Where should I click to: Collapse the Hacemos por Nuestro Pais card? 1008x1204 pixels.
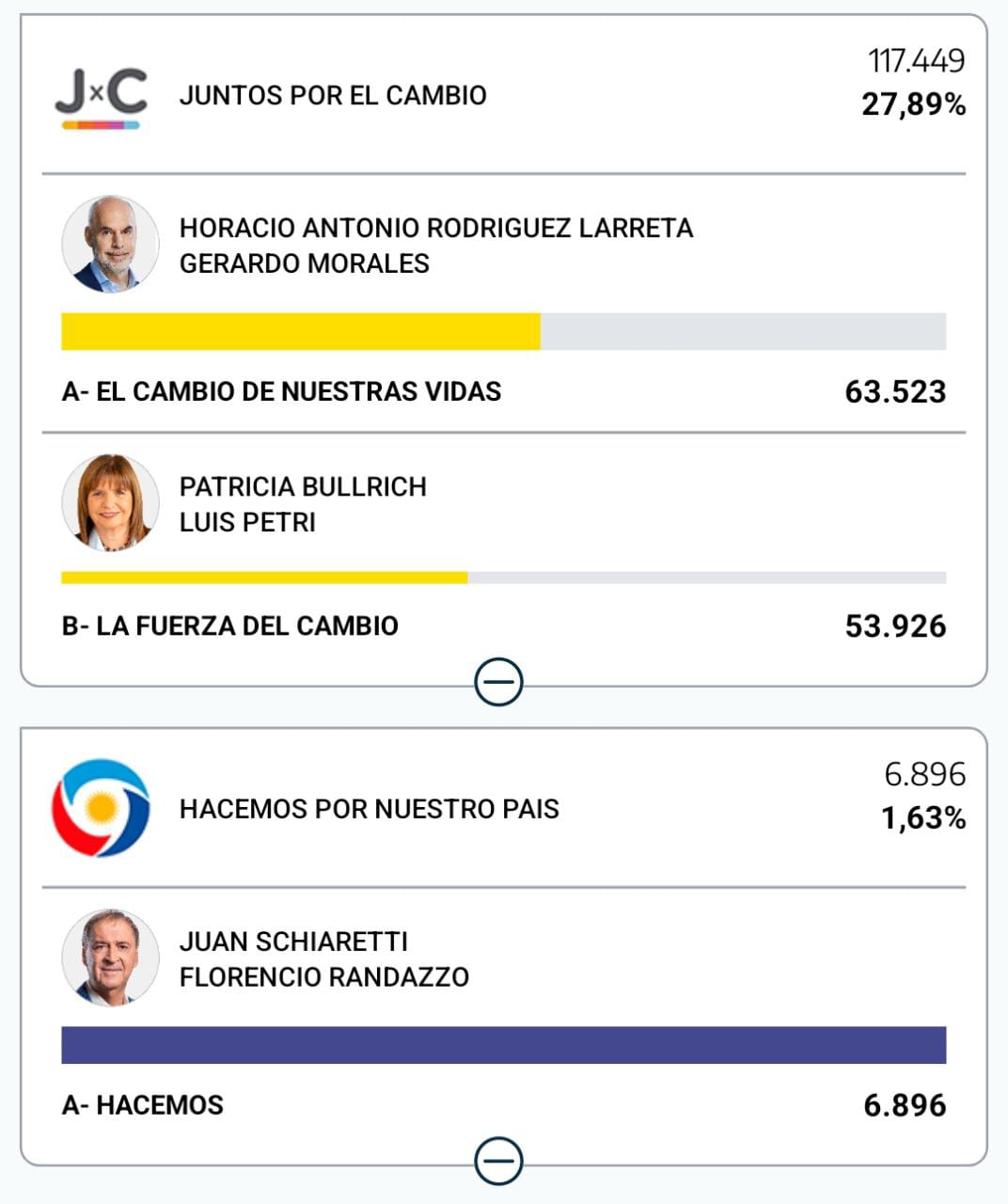[498, 1161]
